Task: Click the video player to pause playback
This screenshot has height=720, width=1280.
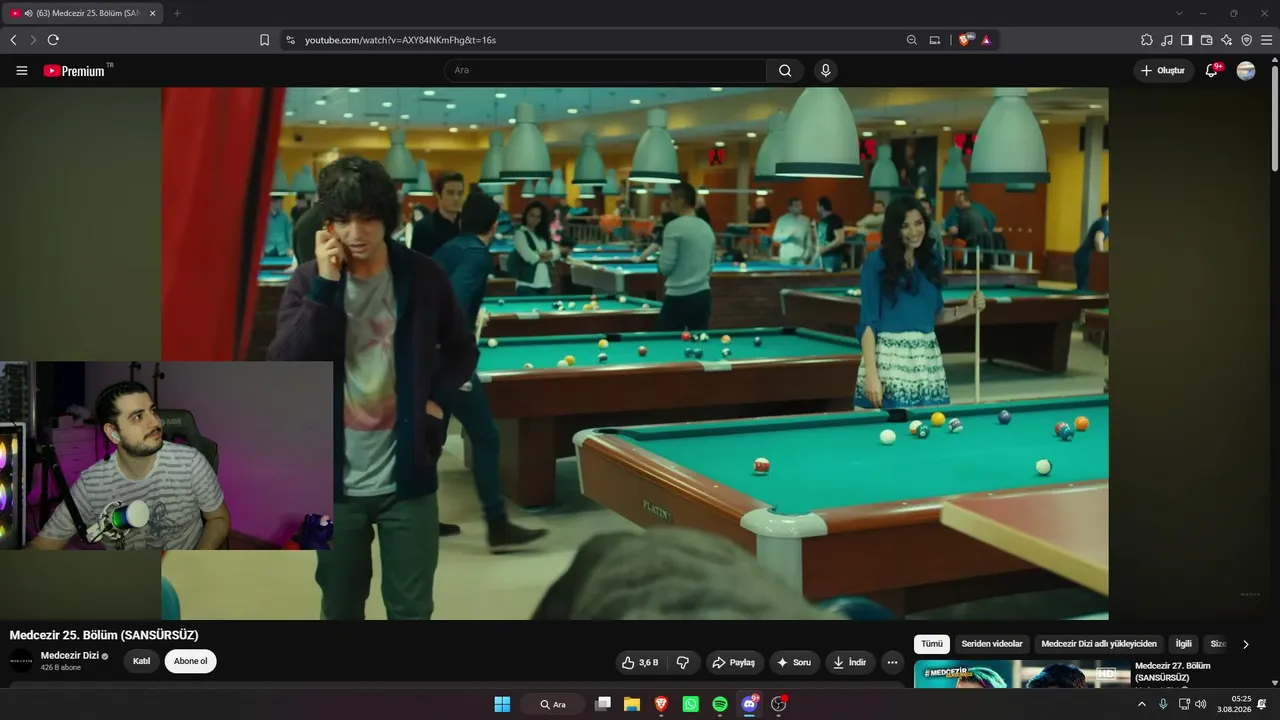Action: click(635, 353)
